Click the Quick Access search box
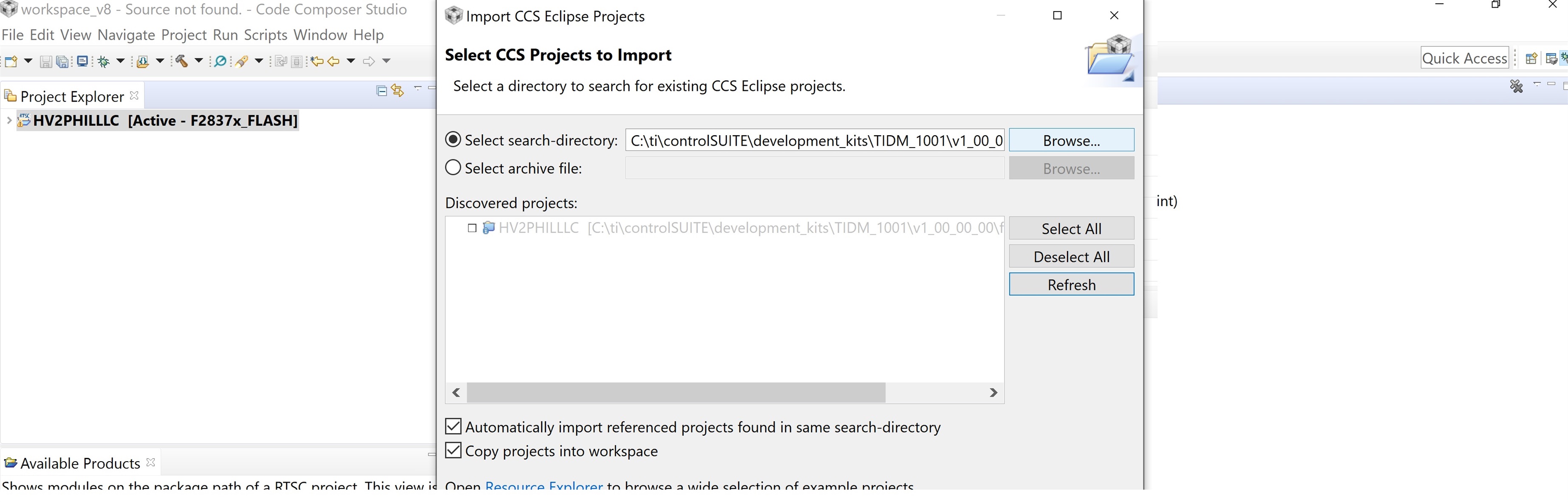This screenshot has height=502, width=1568. pyautogui.click(x=1464, y=58)
